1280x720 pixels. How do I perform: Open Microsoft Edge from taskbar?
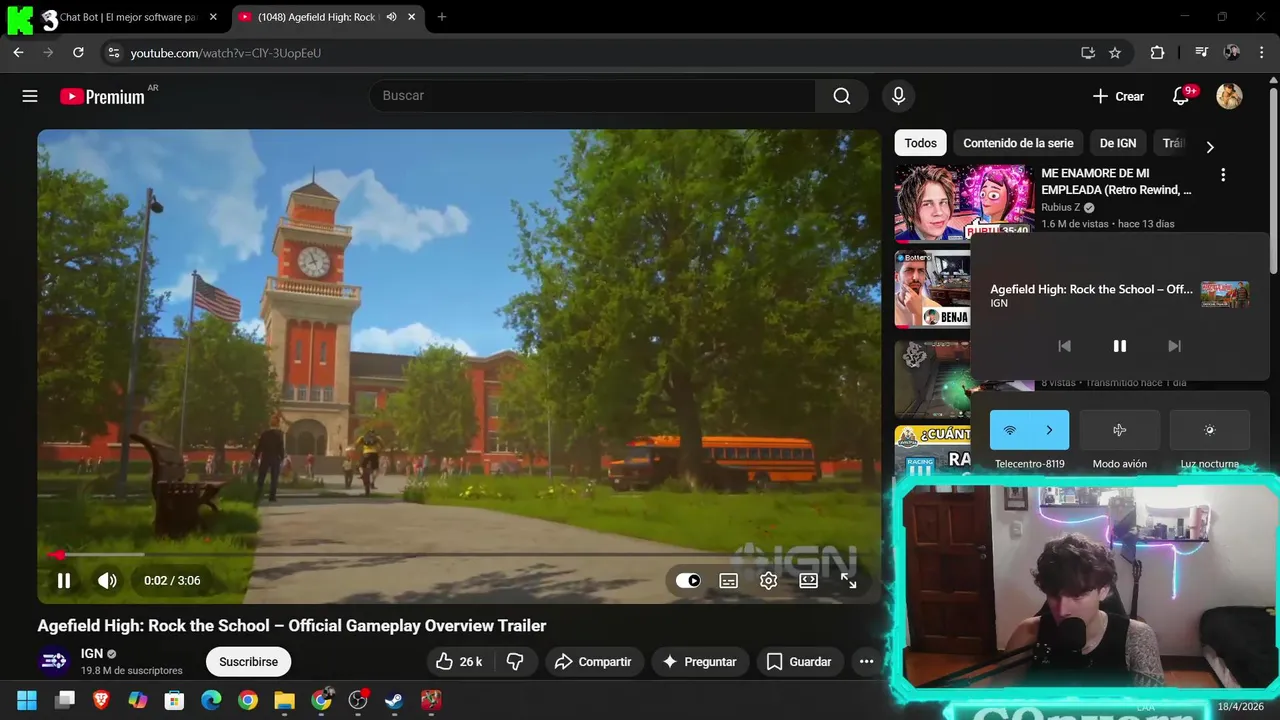(211, 700)
